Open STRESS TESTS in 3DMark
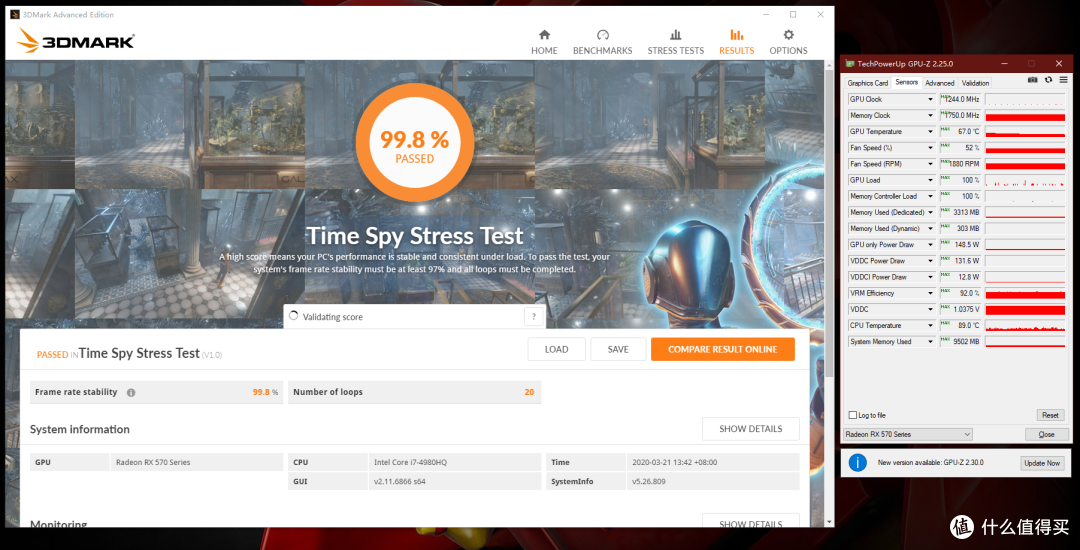Screen dimensions: 1080x550 point(676,42)
